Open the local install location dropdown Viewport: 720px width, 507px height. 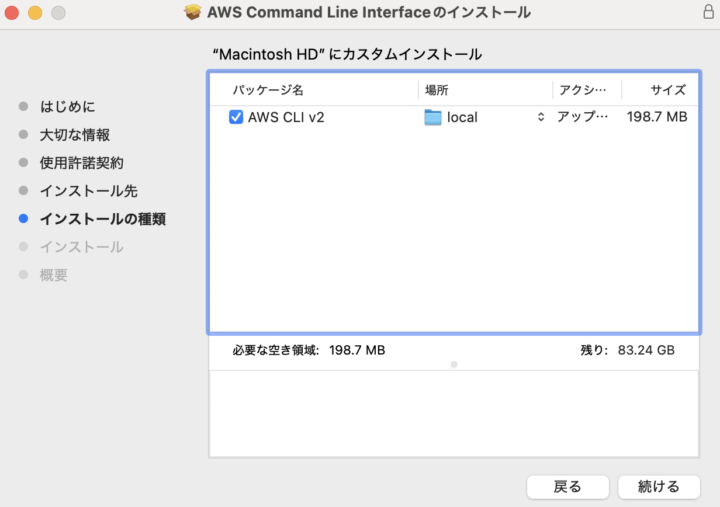(541, 117)
